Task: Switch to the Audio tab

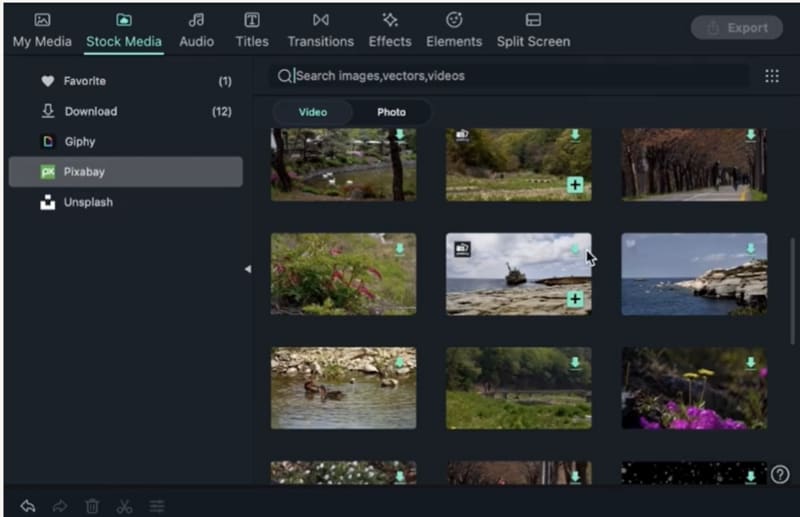Action: pos(196,31)
